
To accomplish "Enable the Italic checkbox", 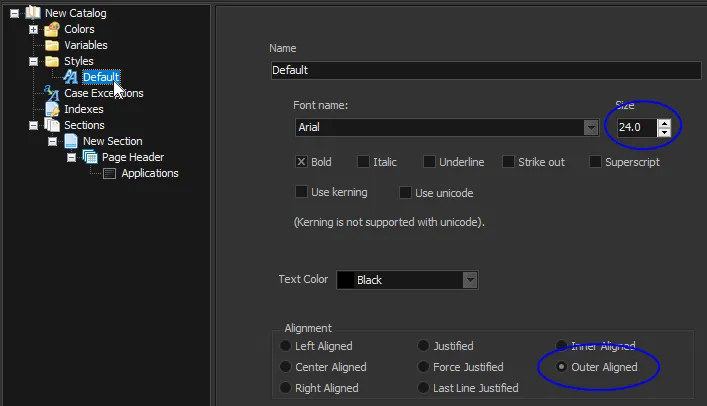I will point(361,162).
